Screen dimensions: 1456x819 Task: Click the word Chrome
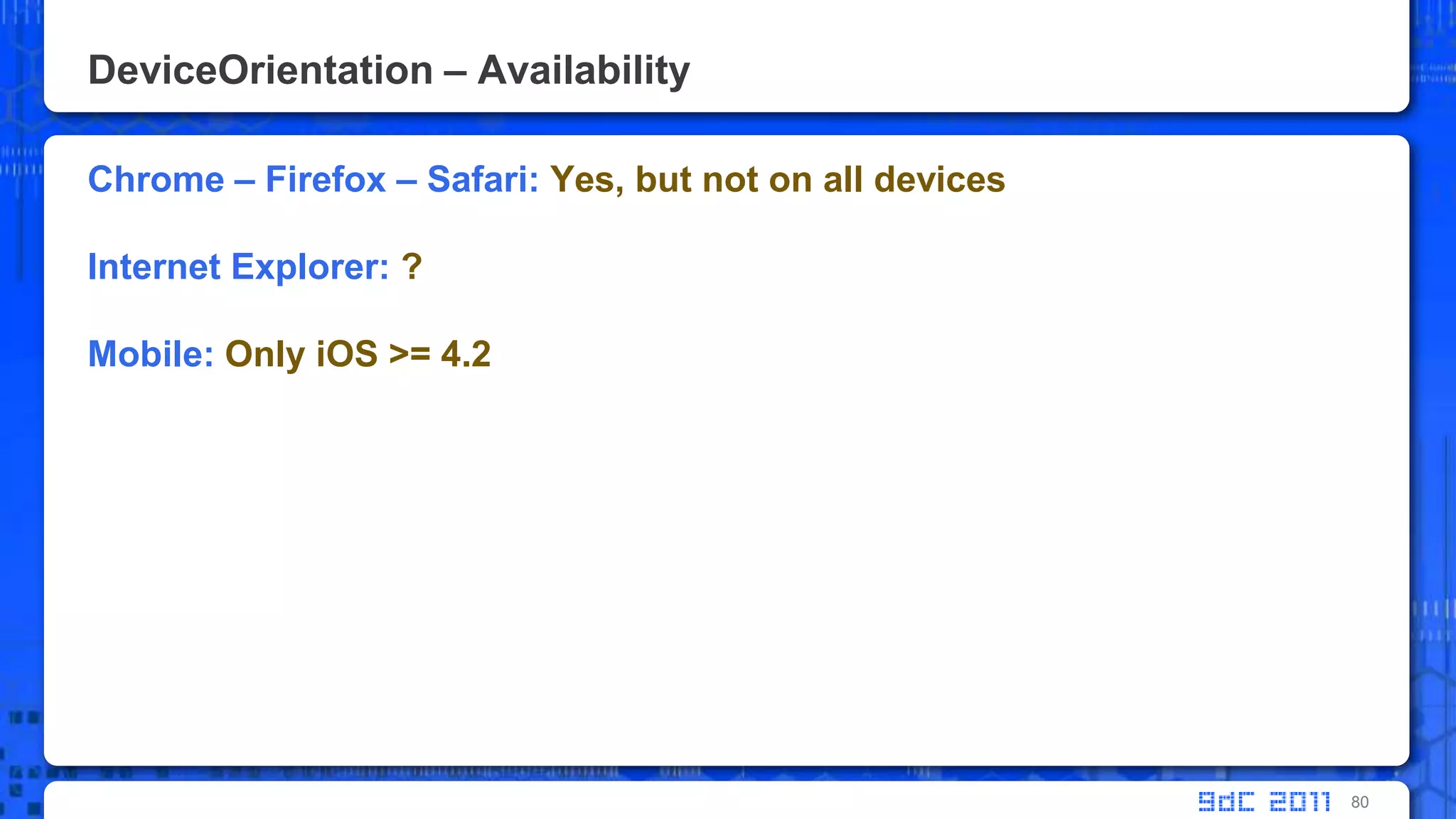[x=156, y=179]
